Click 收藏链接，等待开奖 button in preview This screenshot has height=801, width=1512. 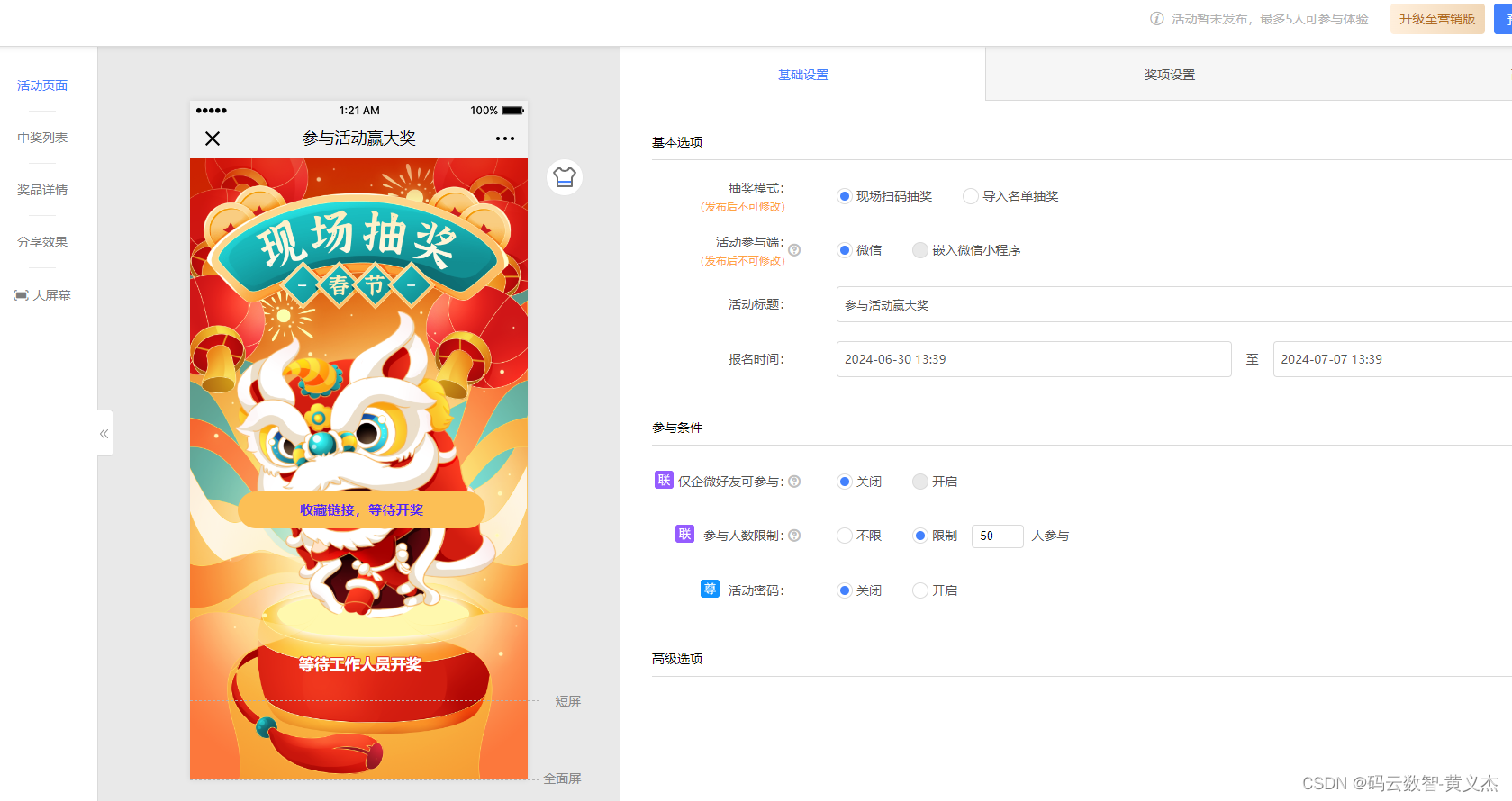(x=361, y=509)
